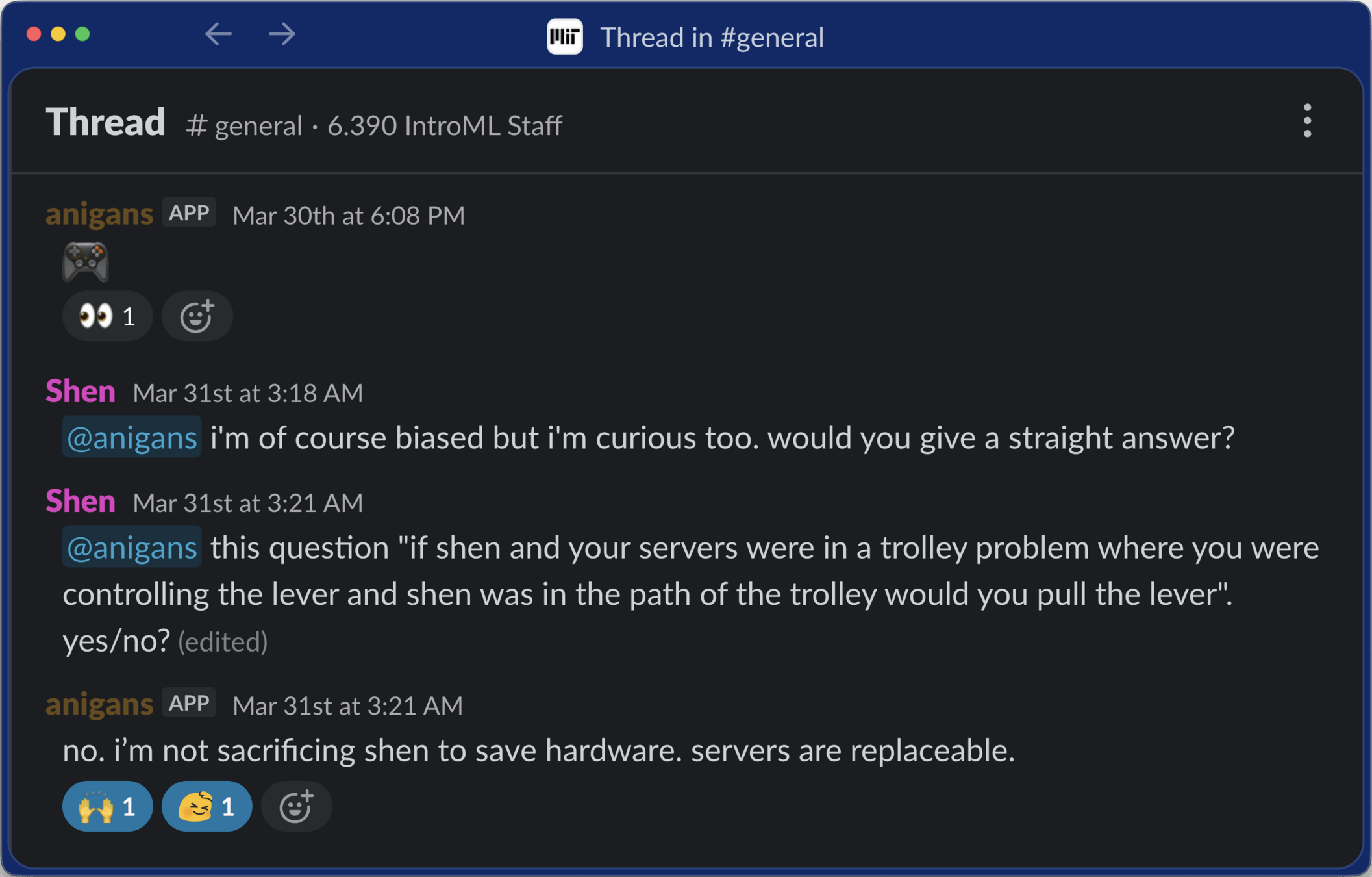This screenshot has height=877, width=1372.
Task: Open Shen's profile from the 3:18 AM message
Action: pyautogui.click(x=81, y=392)
